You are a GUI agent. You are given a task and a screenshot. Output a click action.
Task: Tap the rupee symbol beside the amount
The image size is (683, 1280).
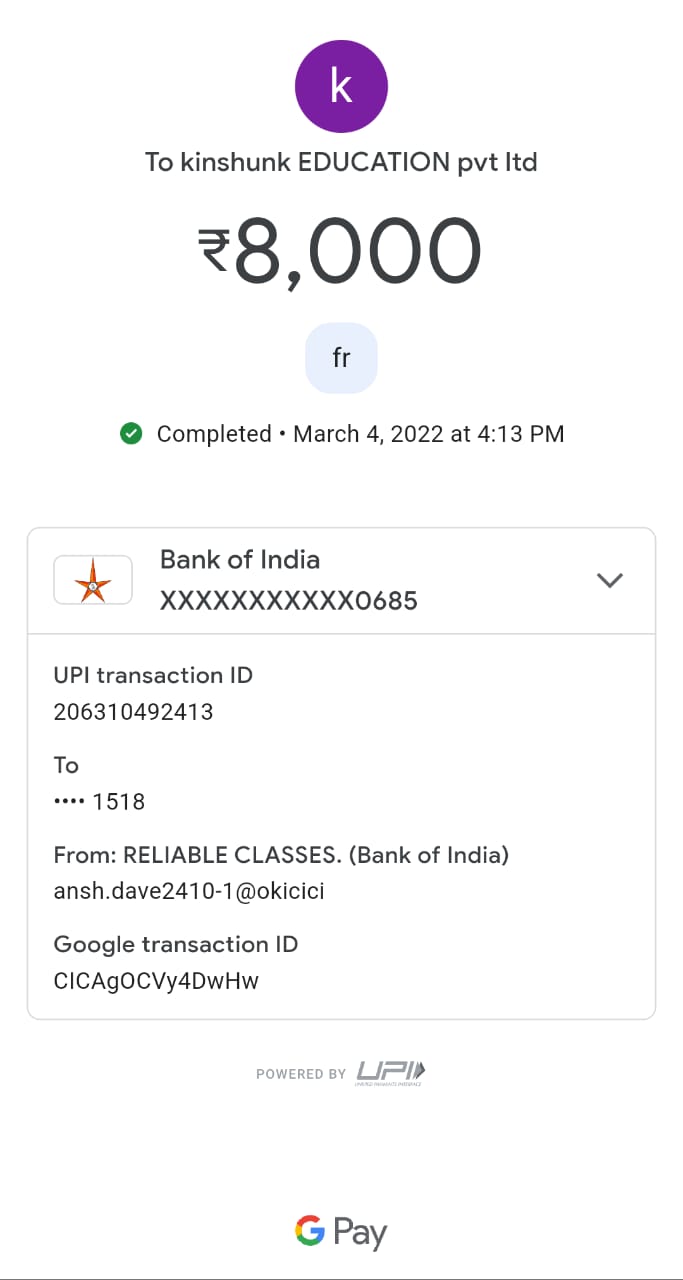click(x=214, y=250)
